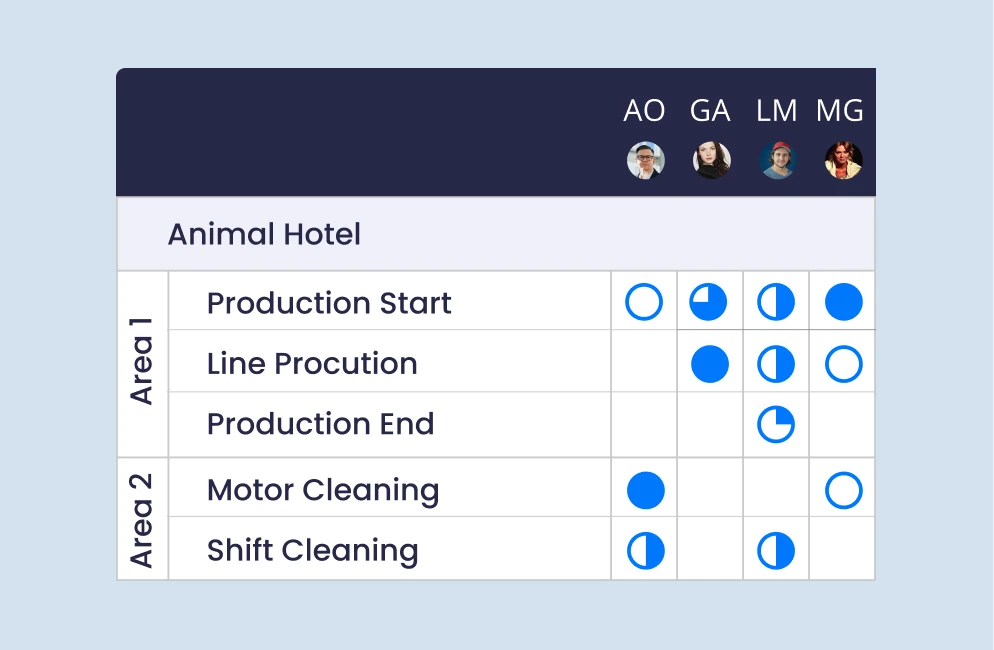
Task: Click AO's half circle for Shift Cleaning
Action: point(646,550)
